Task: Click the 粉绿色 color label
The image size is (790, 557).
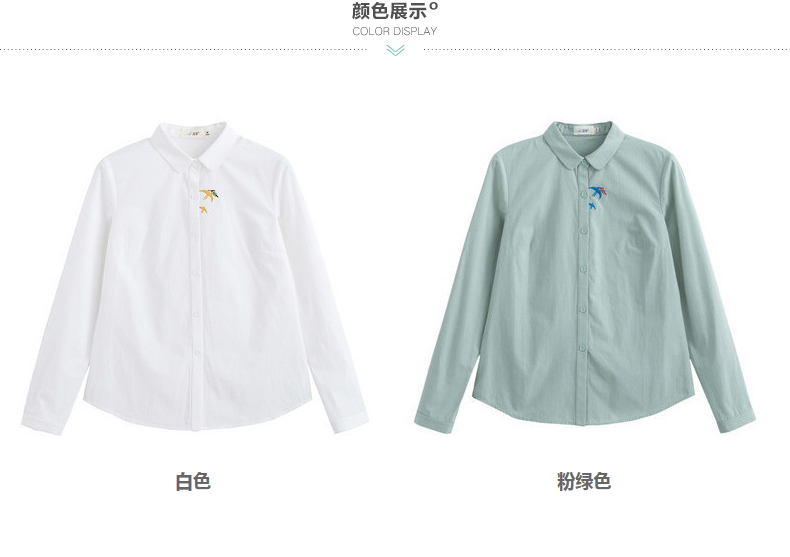Action: click(583, 481)
